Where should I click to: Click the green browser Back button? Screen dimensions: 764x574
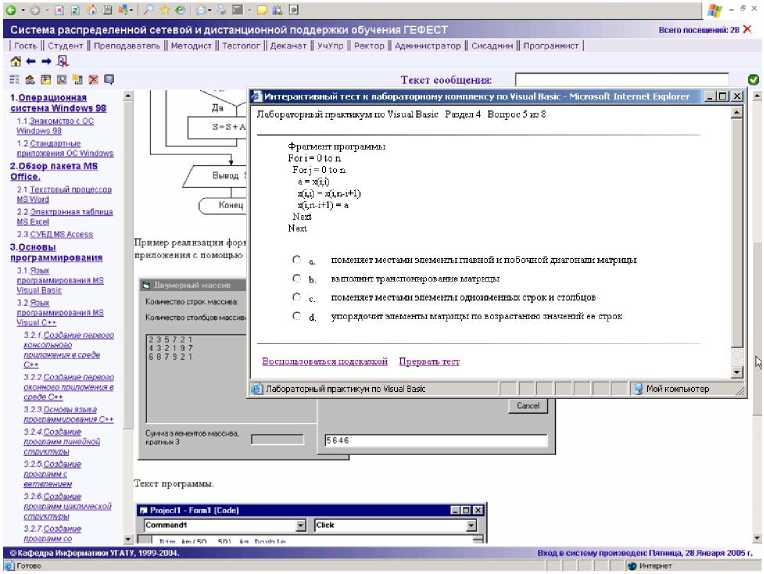pyautogui.click(x=11, y=10)
